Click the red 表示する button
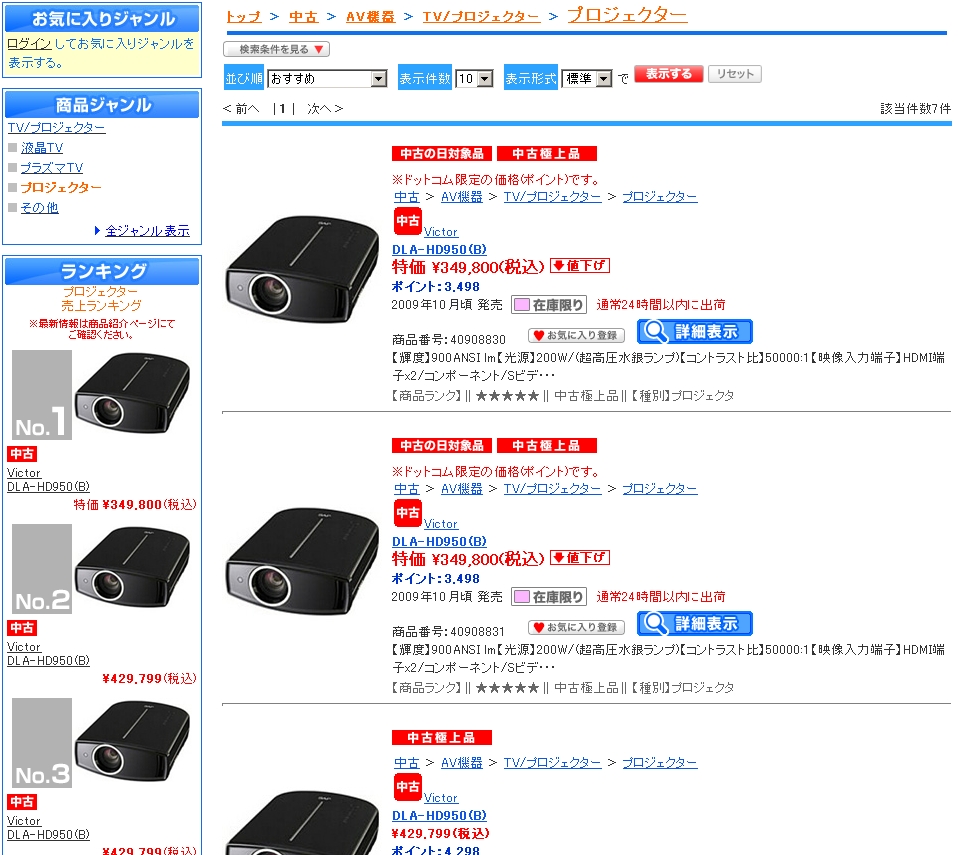The height and width of the screenshot is (855, 960). [669, 73]
